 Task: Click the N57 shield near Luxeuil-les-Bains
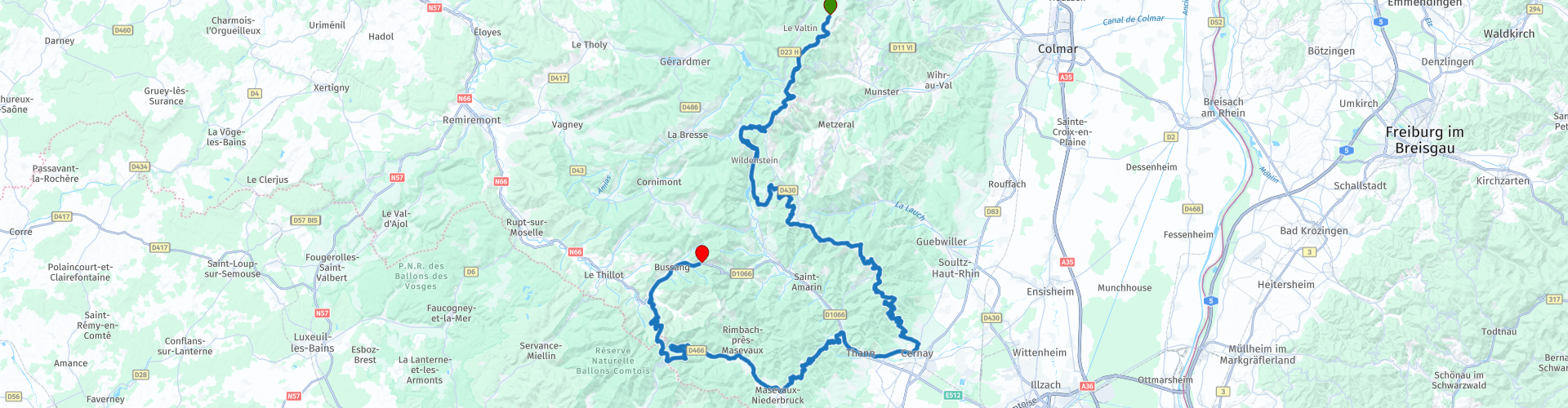click(x=322, y=313)
